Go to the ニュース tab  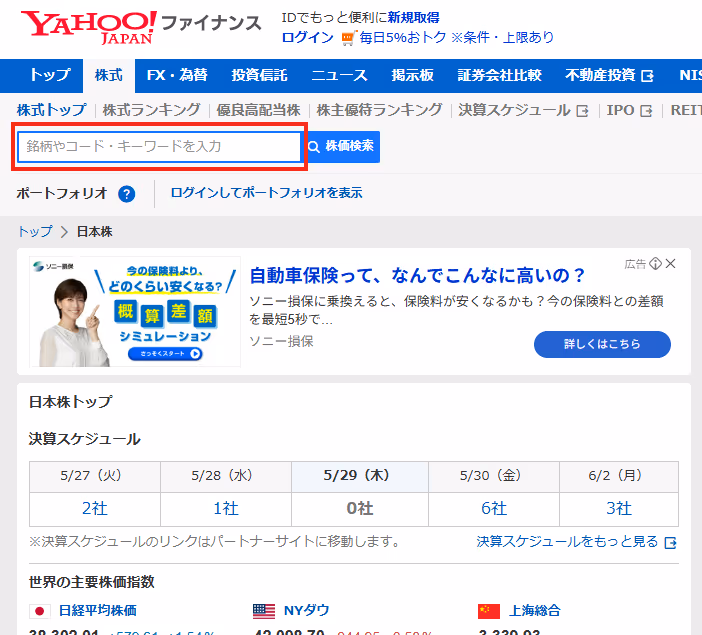[339, 75]
